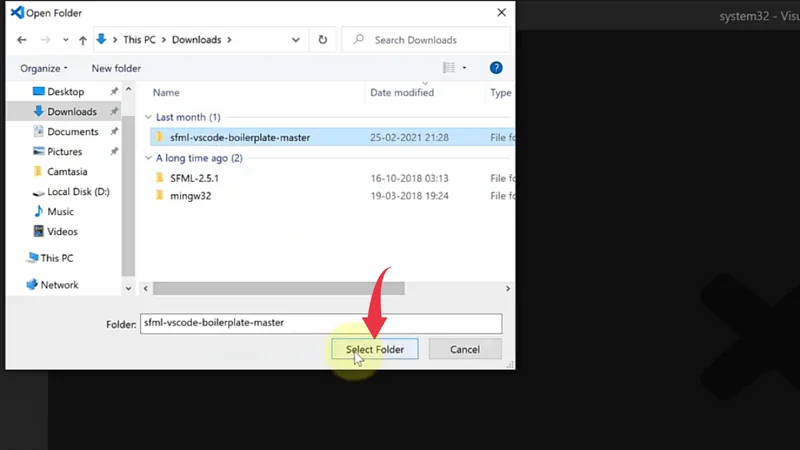Collapse the 'A long time ago' group

click(149, 158)
